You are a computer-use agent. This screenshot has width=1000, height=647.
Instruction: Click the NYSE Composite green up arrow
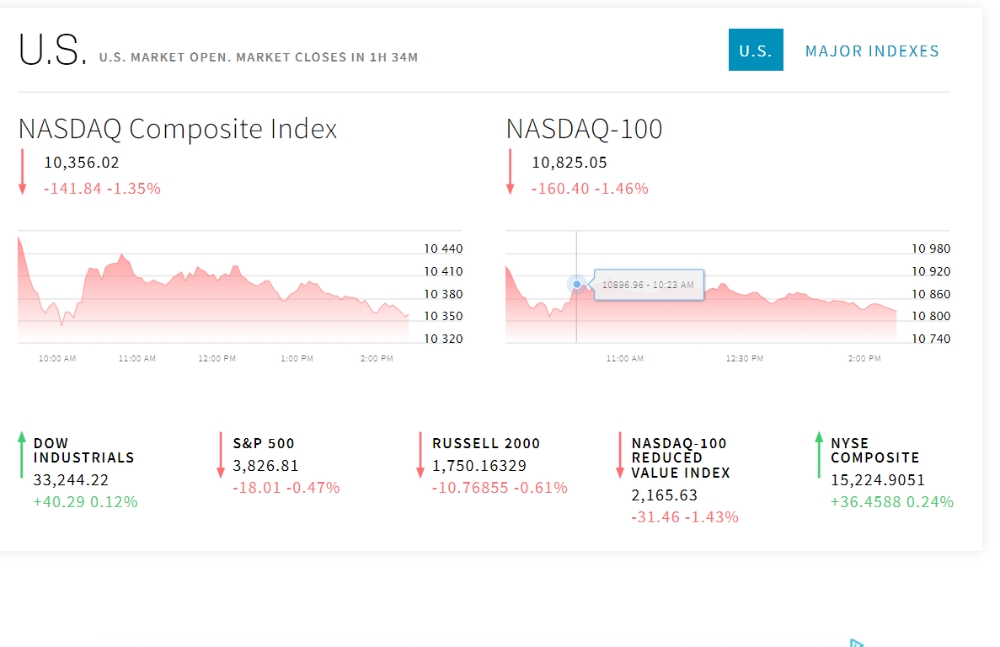pyautogui.click(x=819, y=455)
